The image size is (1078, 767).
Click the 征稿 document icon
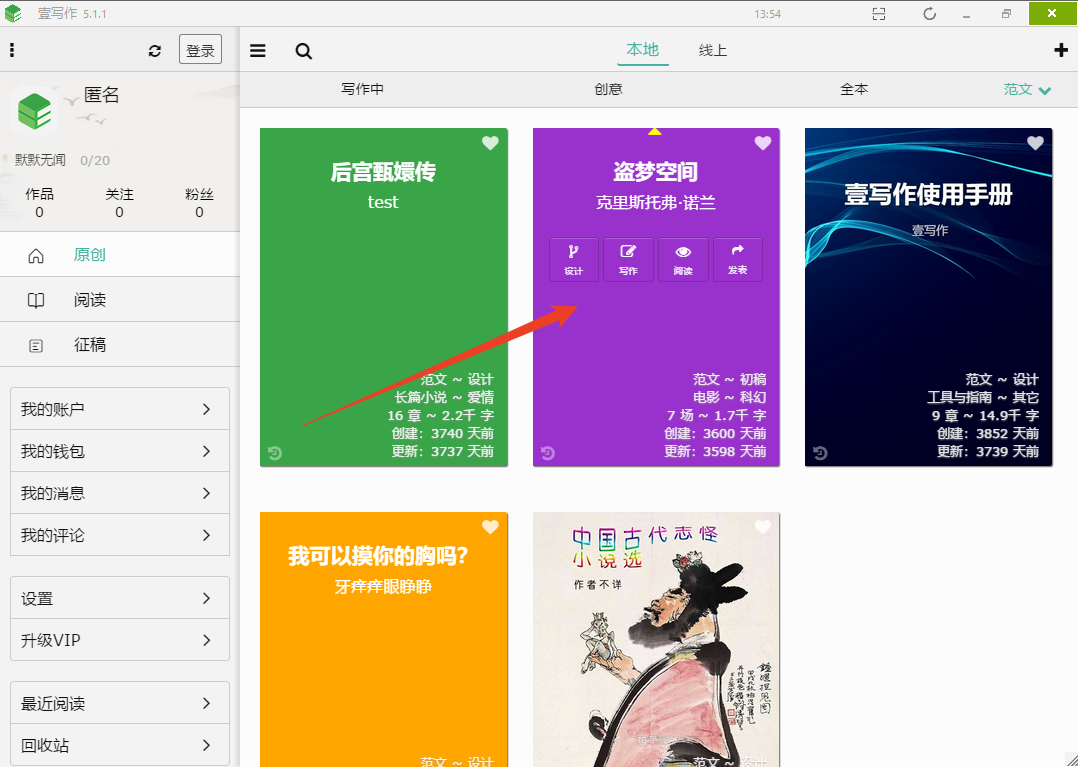[36, 346]
